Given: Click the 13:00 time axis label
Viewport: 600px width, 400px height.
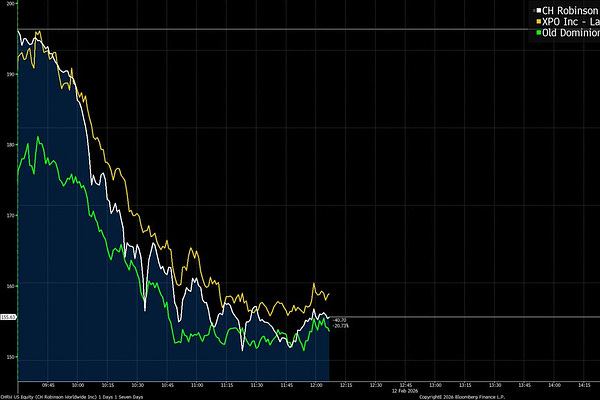Looking at the screenshot, I should coord(435,385).
